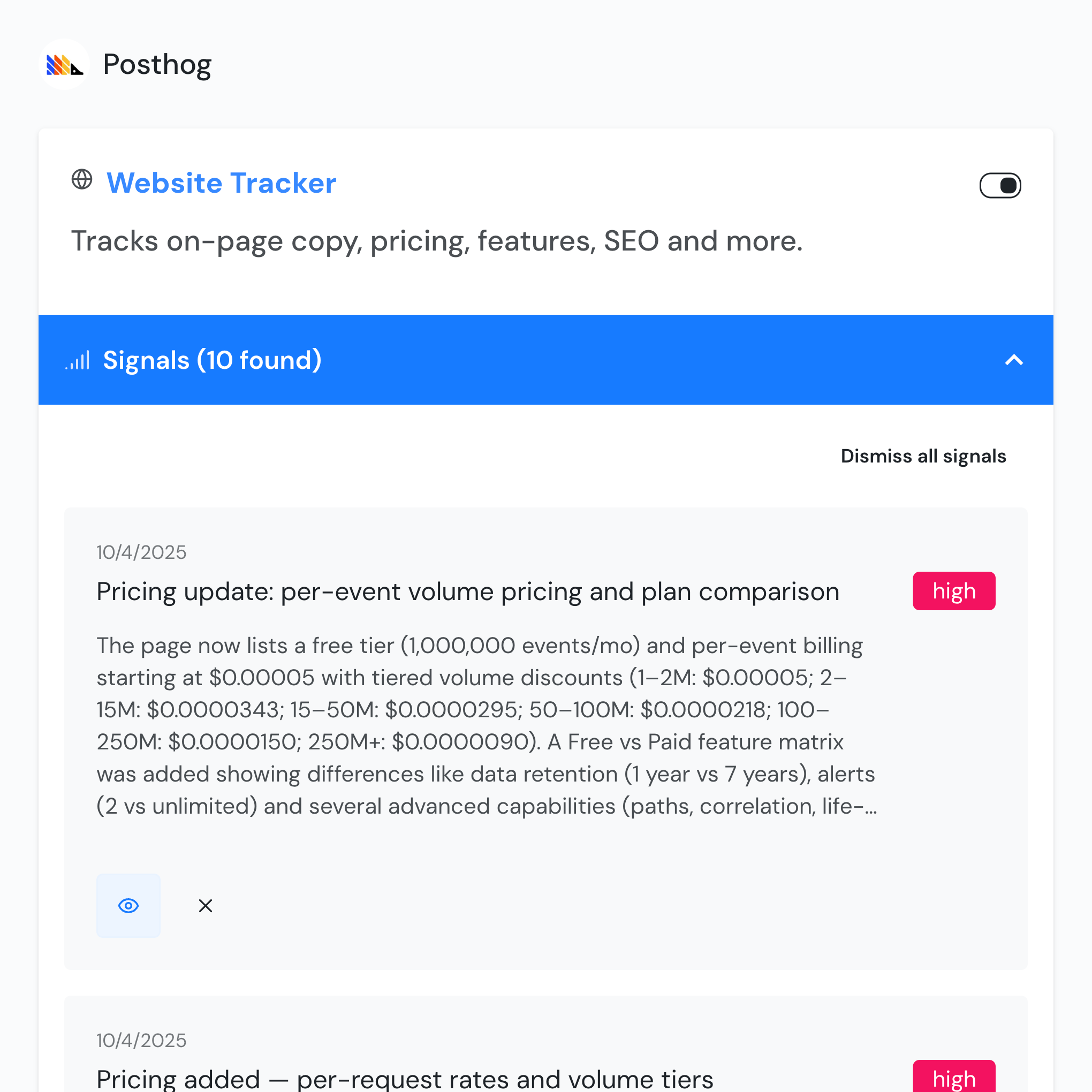This screenshot has height=1092, width=1092.
Task: Select the Signals (10 found) header
Action: (212, 360)
